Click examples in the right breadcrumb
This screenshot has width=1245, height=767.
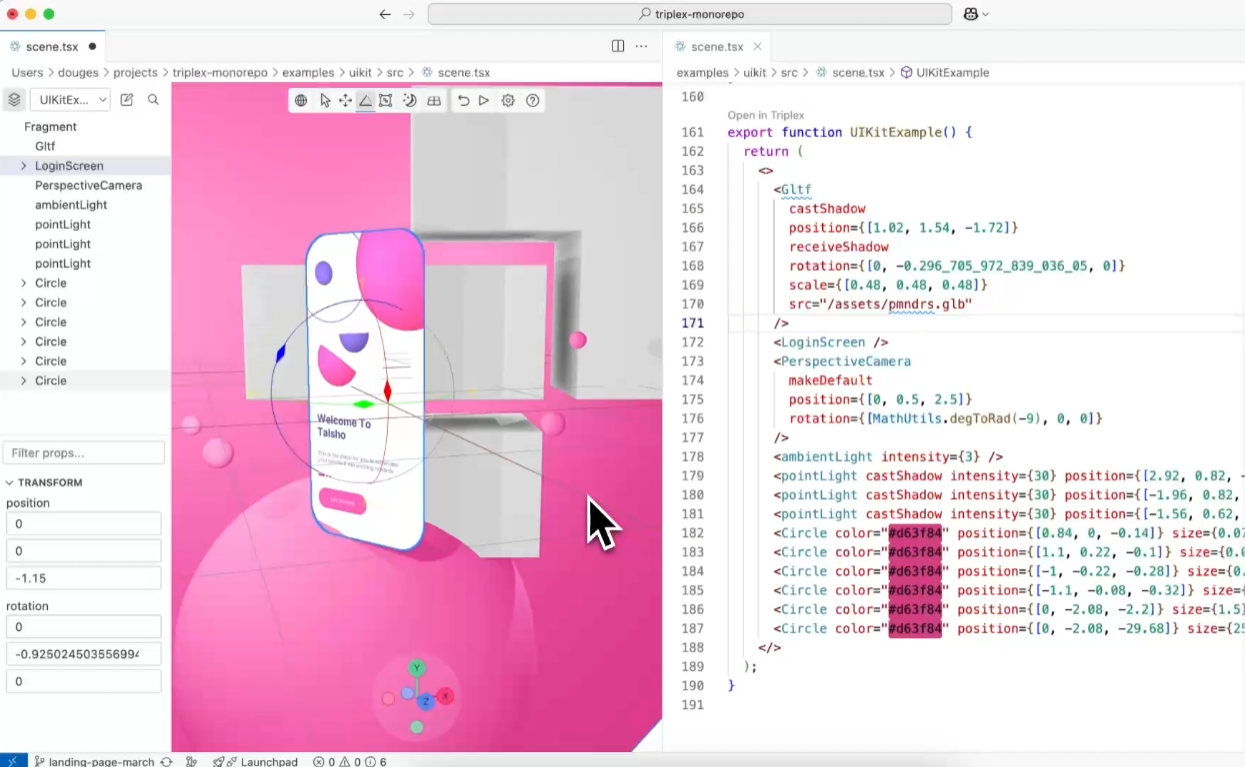(x=702, y=73)
